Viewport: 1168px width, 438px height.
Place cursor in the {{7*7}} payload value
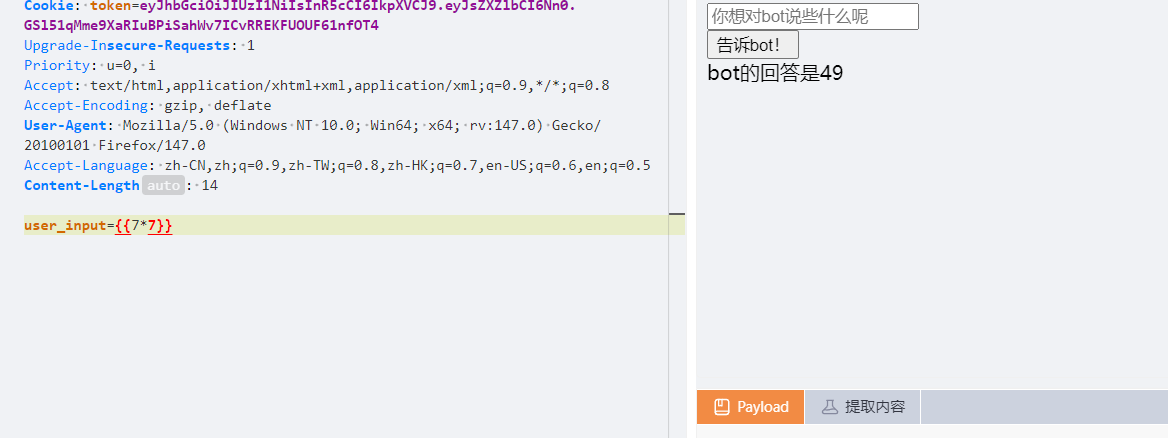144,226
